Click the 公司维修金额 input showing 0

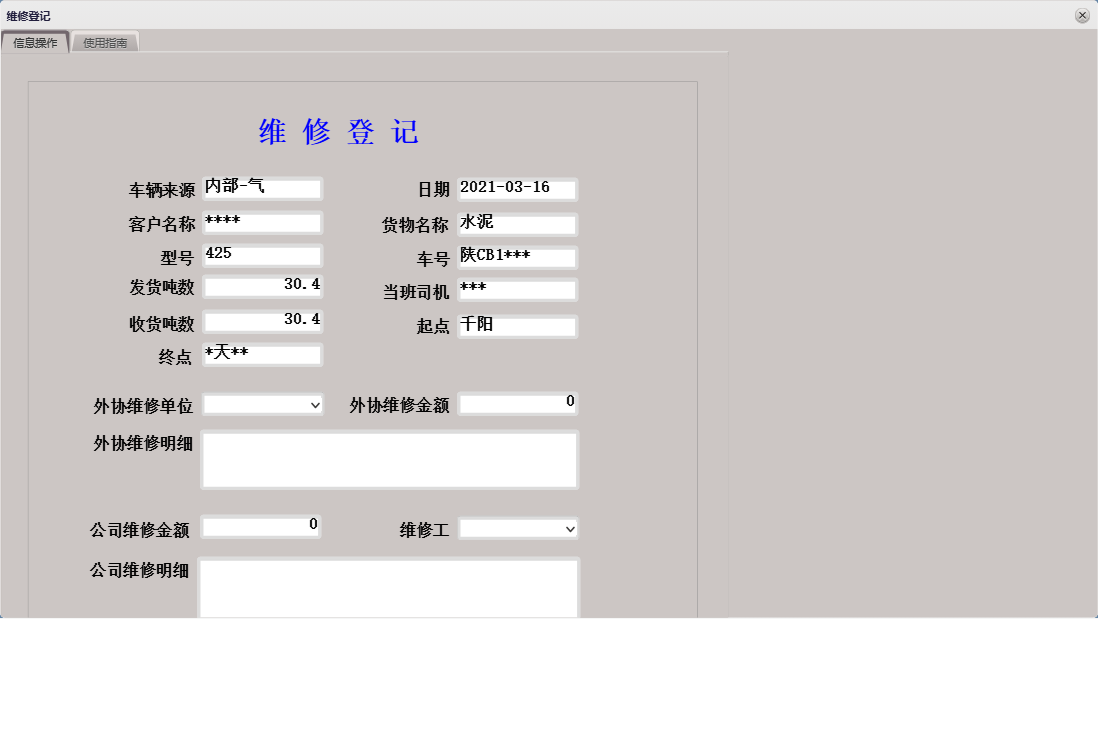(x=262, y=526)
